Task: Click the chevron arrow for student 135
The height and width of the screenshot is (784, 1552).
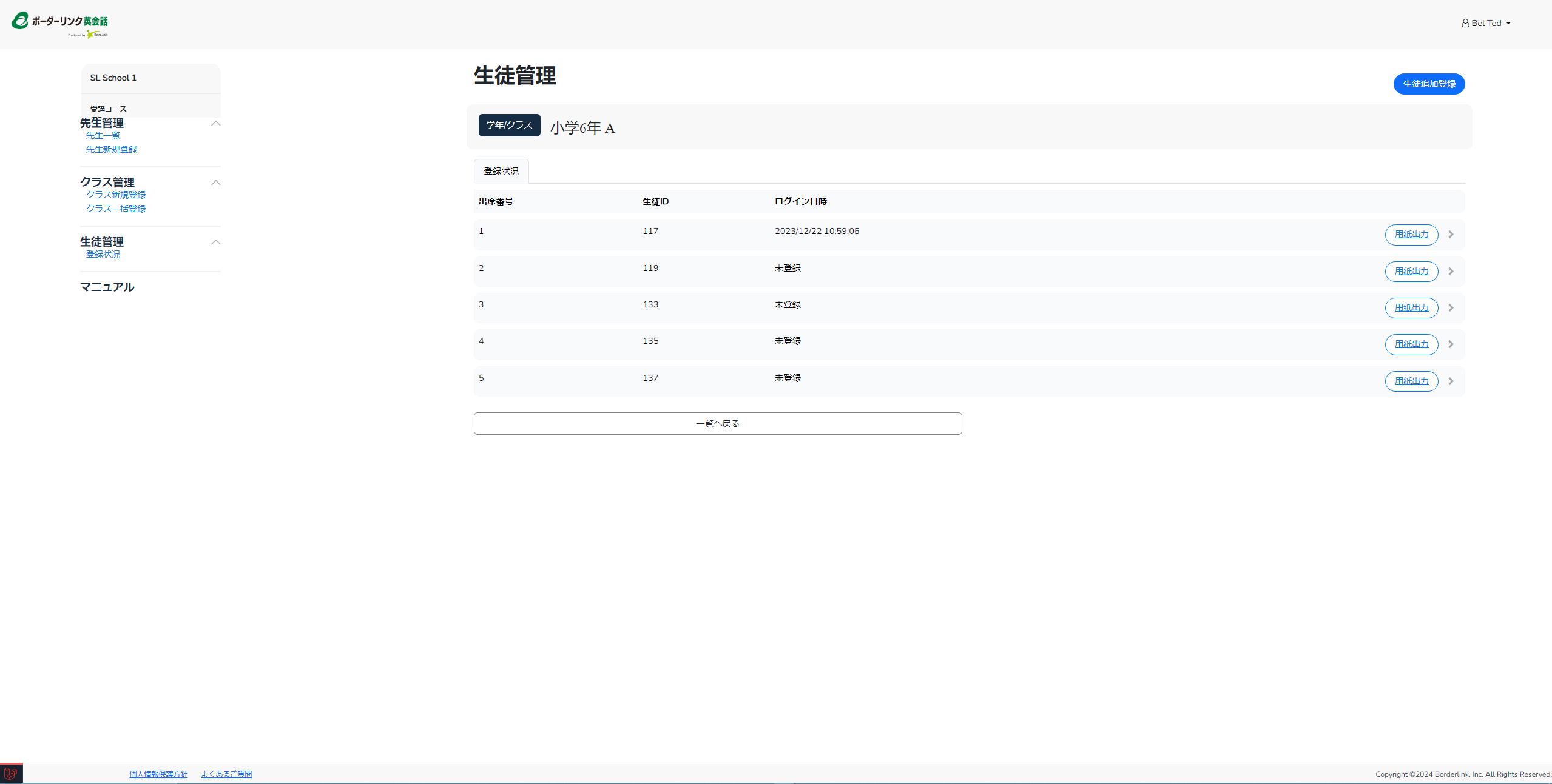Action: pos(1451,344)
